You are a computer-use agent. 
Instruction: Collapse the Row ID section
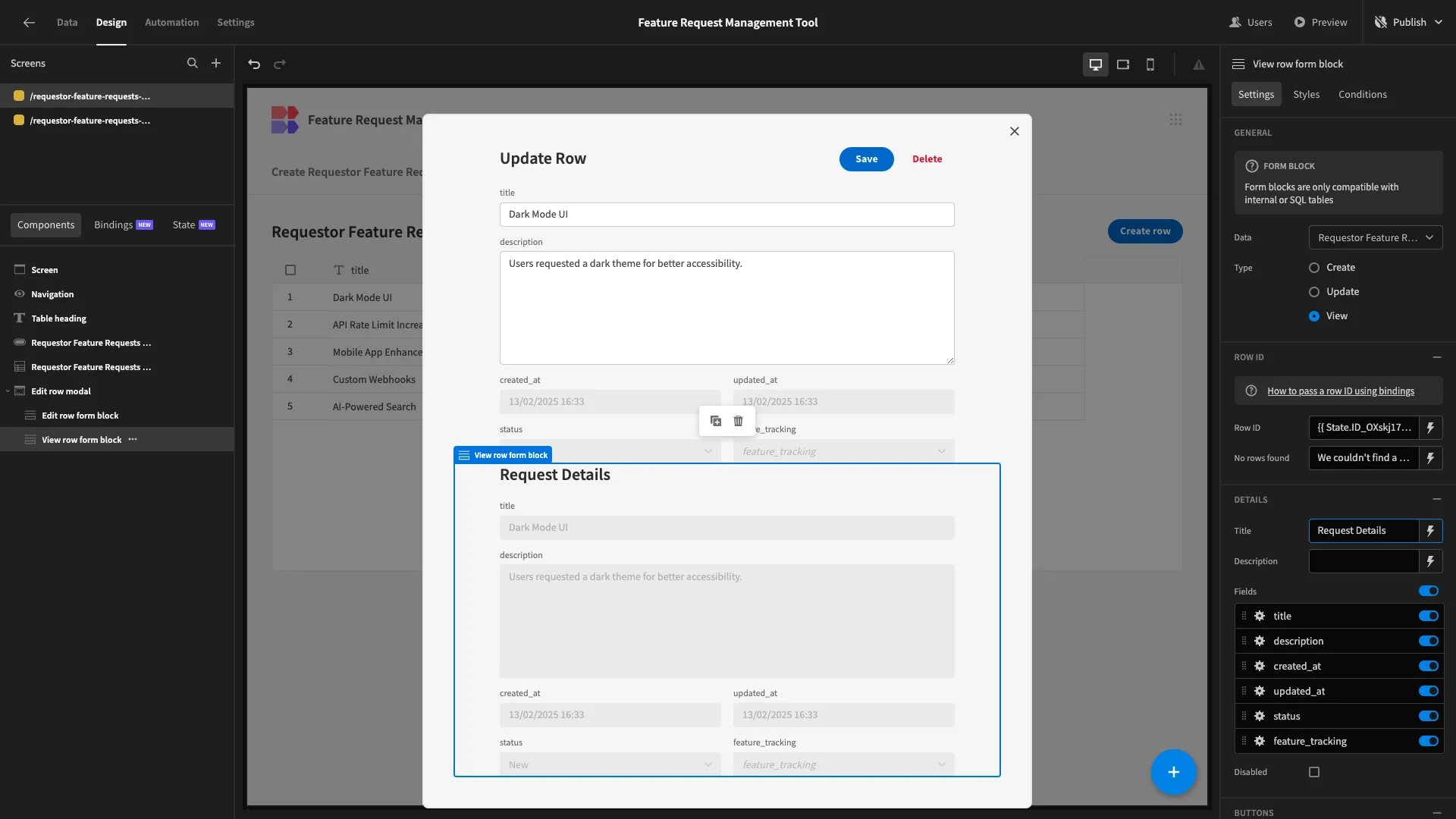coord(1437,357)
